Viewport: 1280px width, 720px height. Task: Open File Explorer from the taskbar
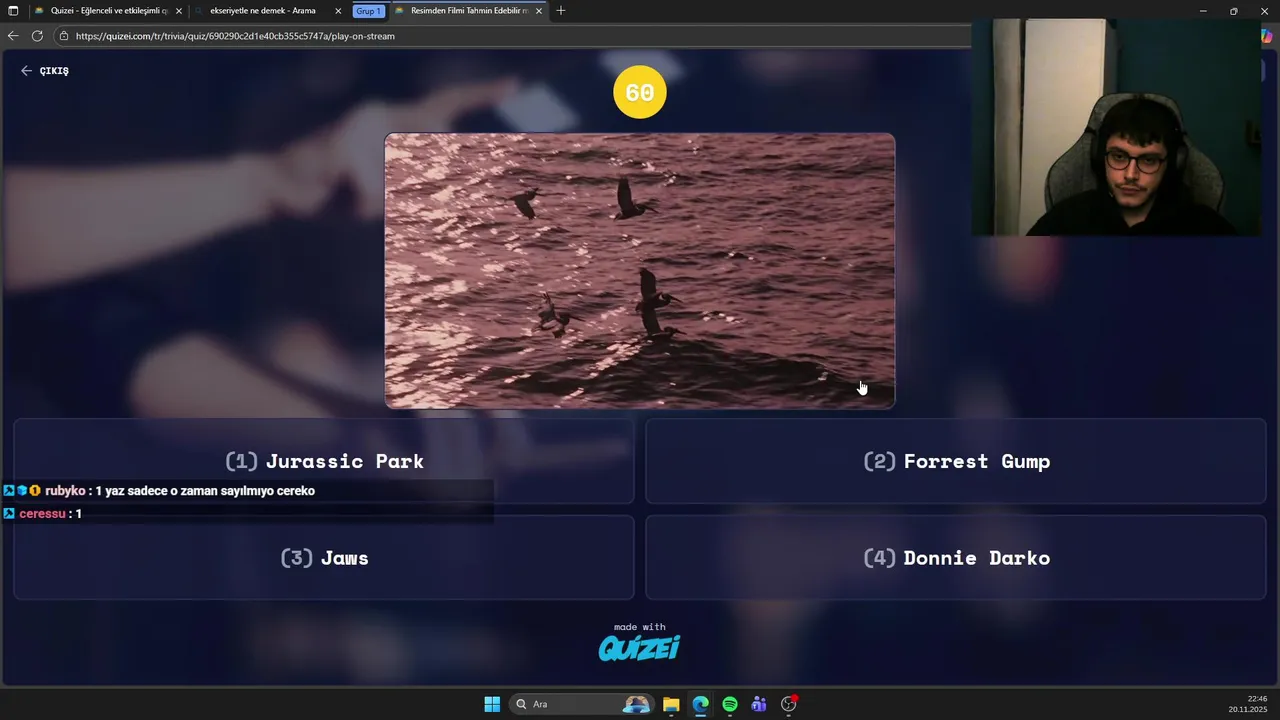(671, 704)
